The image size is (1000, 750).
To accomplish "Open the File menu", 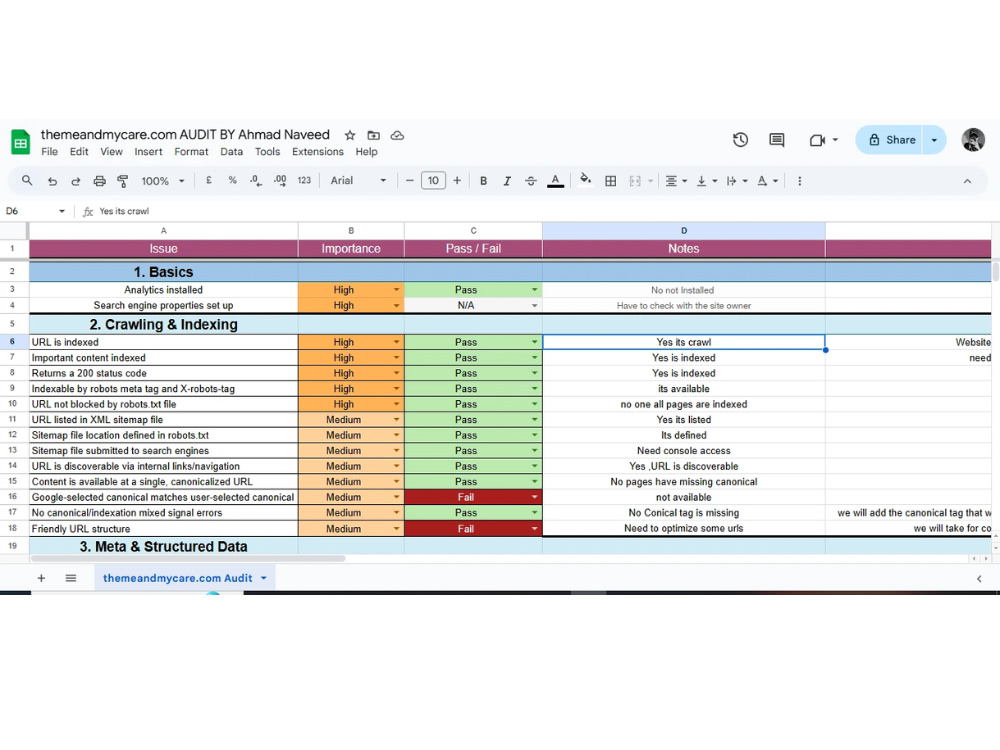I will [x=49, y=152].
